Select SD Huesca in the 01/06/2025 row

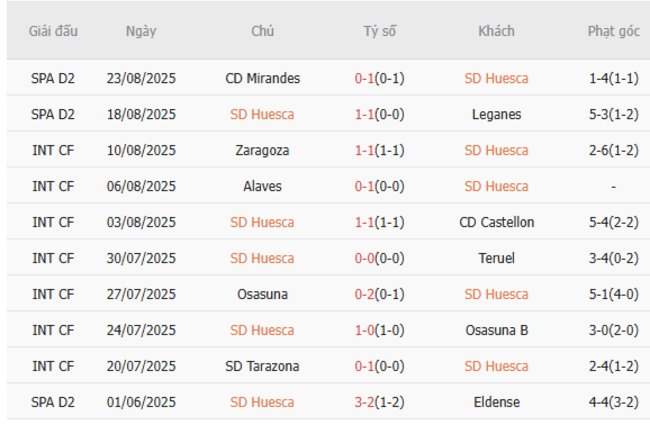point(262,402)
